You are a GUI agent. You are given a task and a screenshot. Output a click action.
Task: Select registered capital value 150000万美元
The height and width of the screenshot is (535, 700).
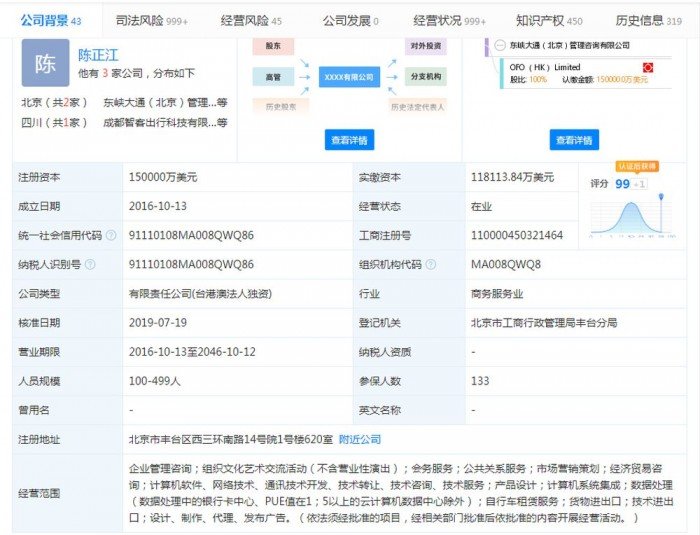pyautogui.click(x=163, y=177)
